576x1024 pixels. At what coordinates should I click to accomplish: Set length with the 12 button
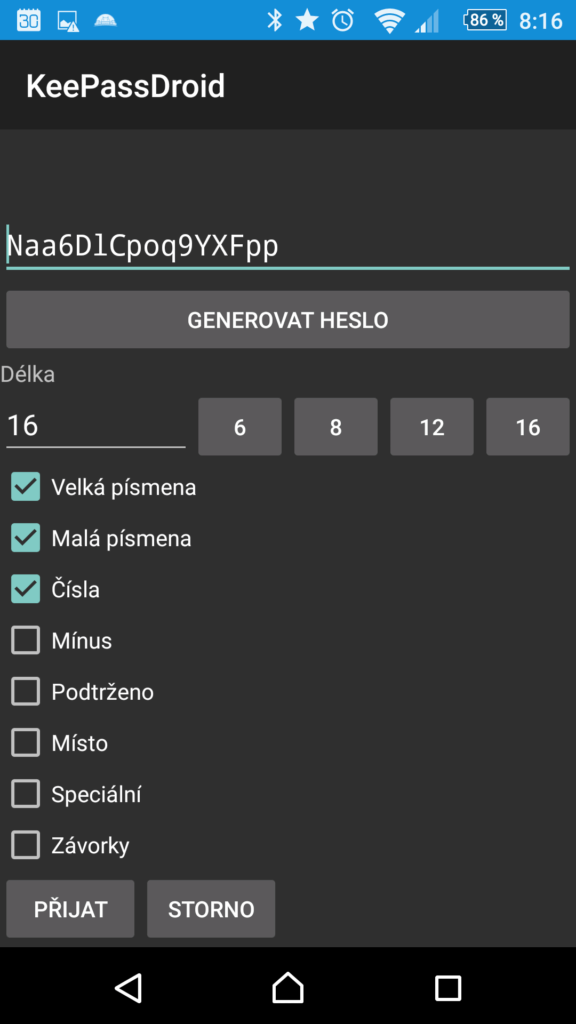pyautogui.click(x=432, y=426)
